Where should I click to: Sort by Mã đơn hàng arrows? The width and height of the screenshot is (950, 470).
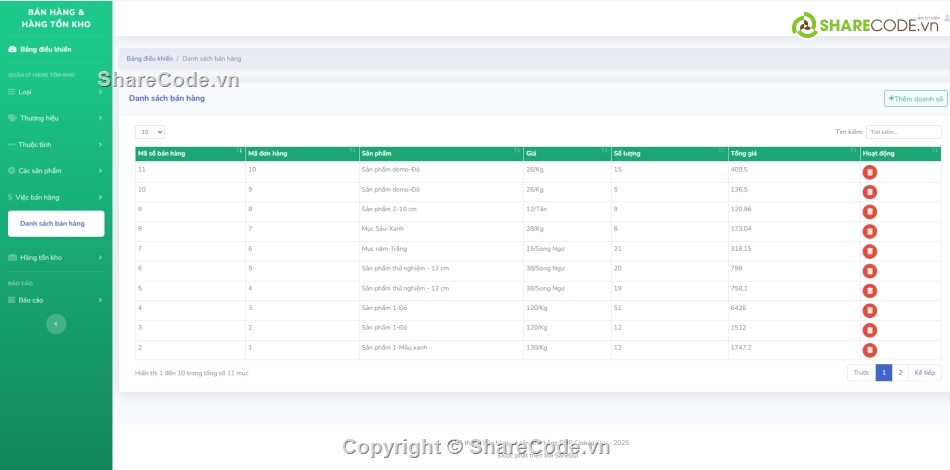[x=354, y=151]
